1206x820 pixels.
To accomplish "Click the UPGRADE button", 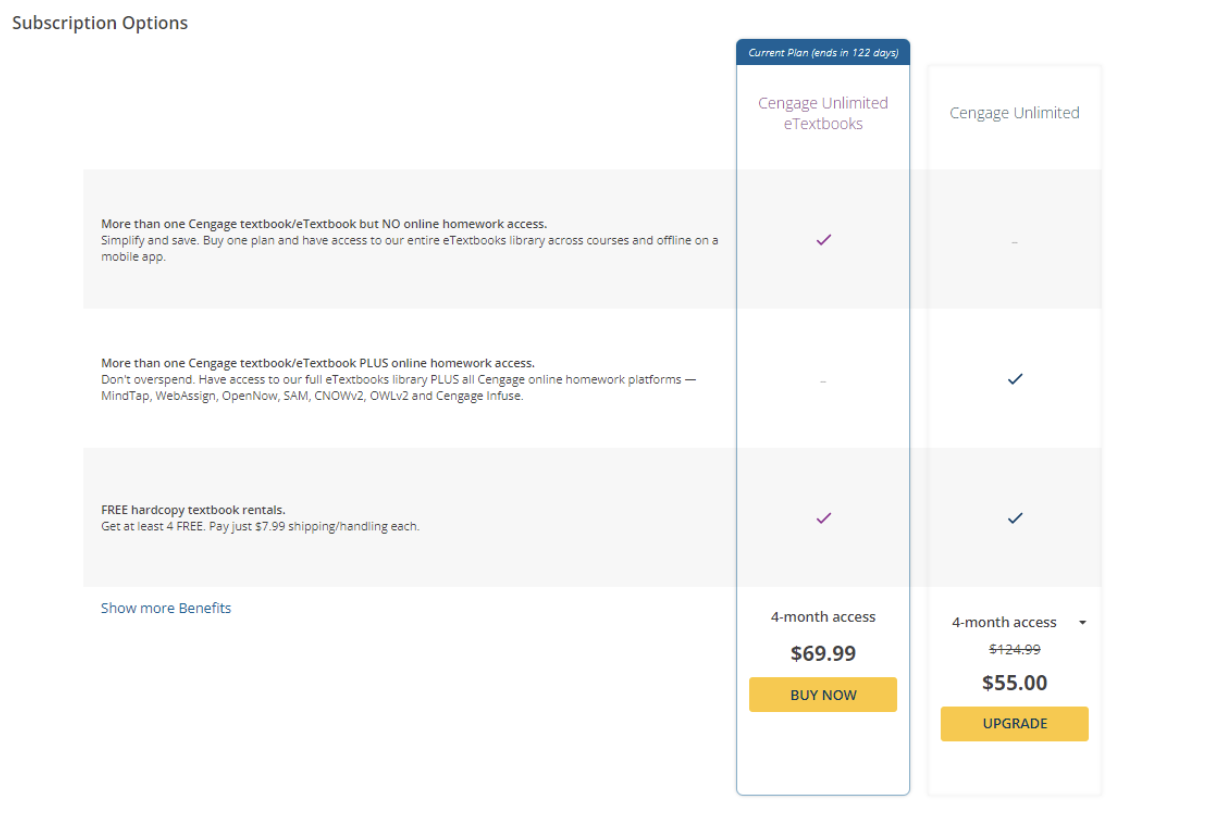I will (1014, 724).
